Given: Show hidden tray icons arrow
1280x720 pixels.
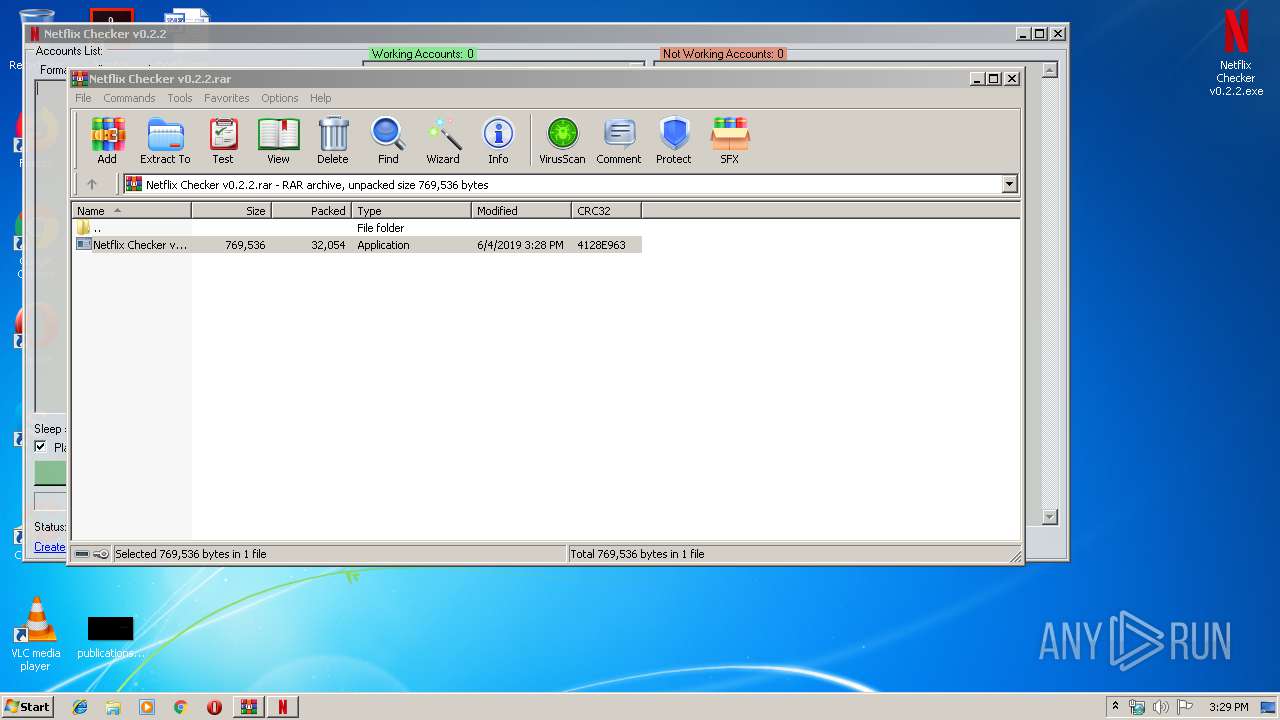Looking at the screenshot, I should [1115, 707].
